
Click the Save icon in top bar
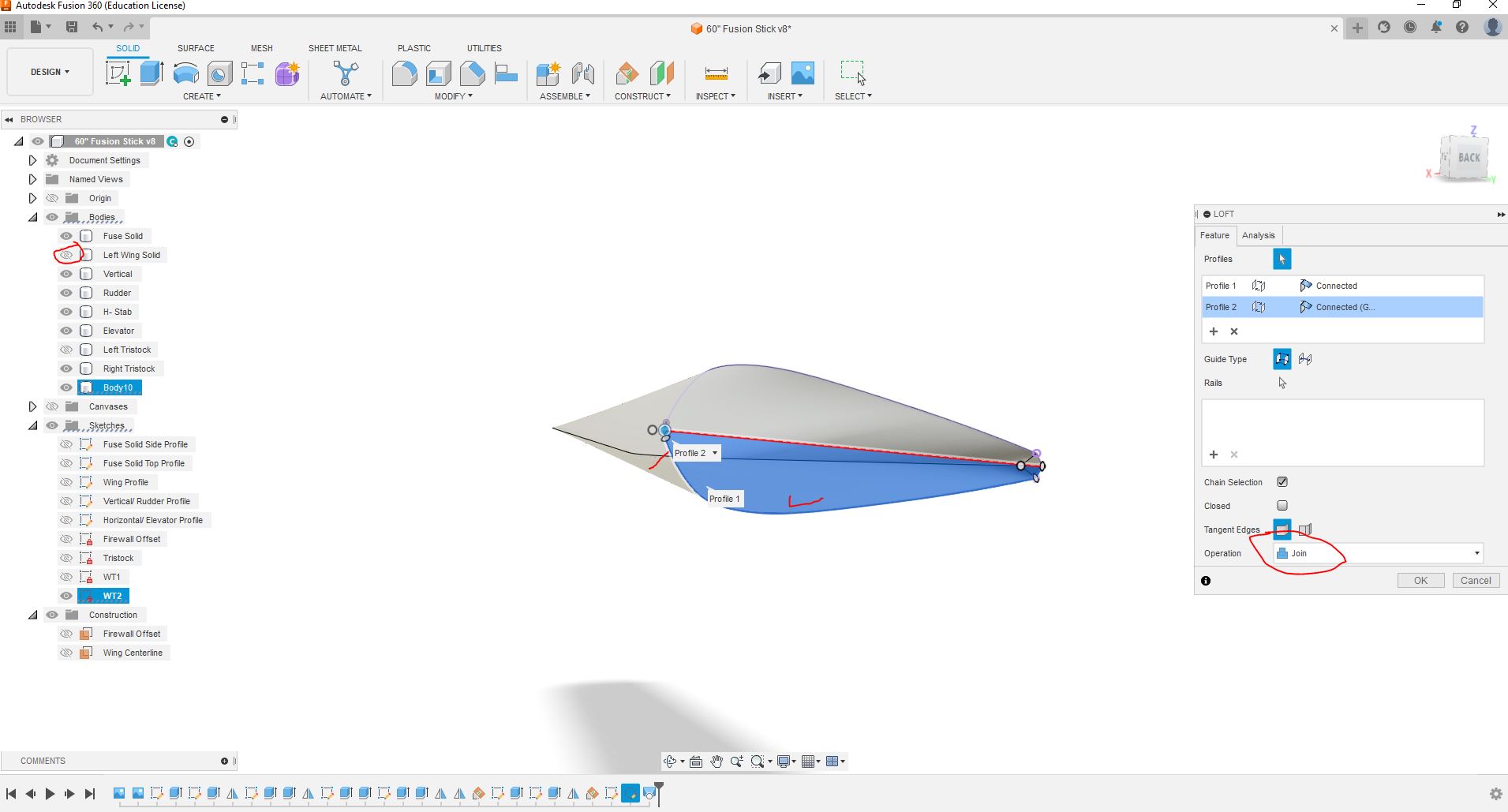pyautogui.click(x=72, y=27)
